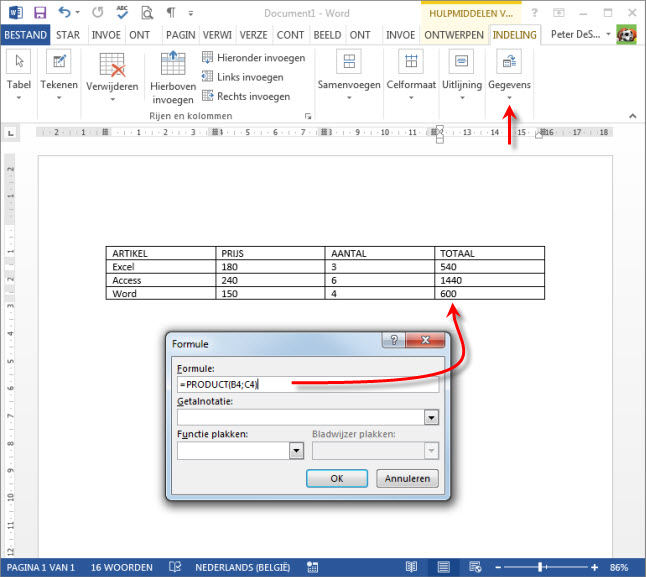Switch to Print Layout view icon

[x=443, y=567]
